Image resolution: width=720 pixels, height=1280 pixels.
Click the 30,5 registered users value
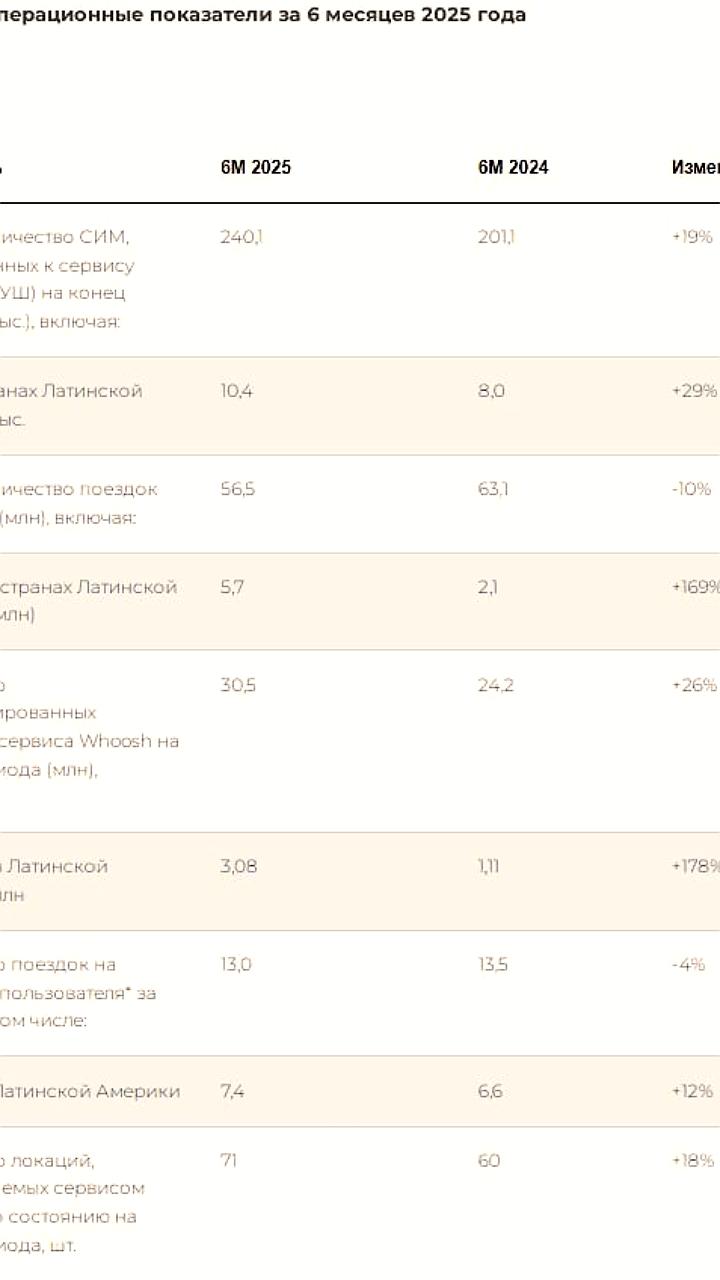coord(238,685)
